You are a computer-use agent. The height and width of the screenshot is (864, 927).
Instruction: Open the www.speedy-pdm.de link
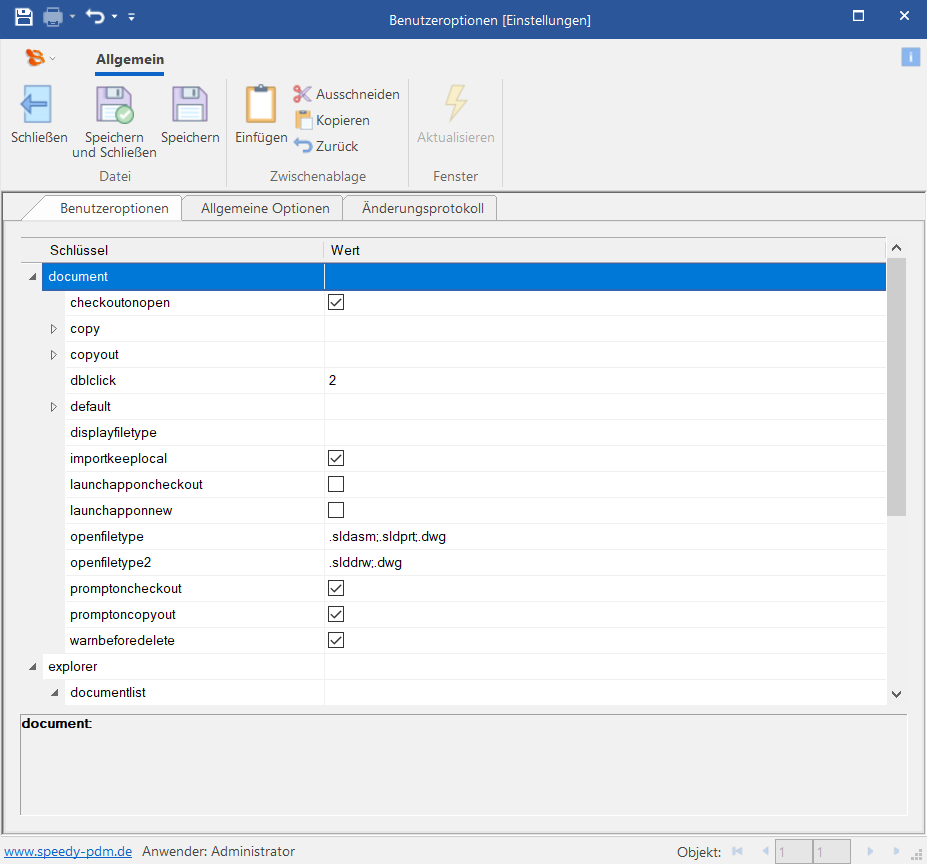[68, 852]
